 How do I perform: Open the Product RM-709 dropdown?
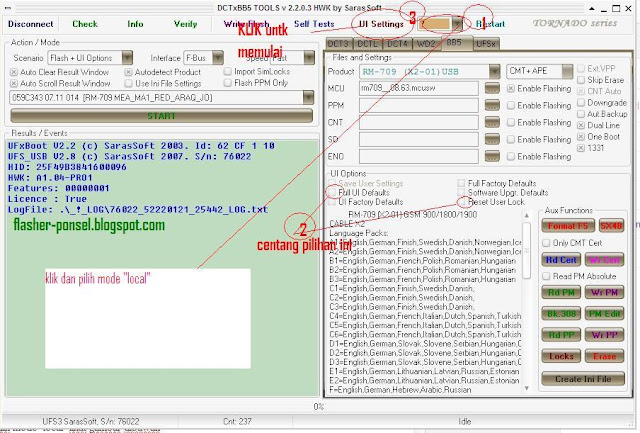[x=494, y=71]
